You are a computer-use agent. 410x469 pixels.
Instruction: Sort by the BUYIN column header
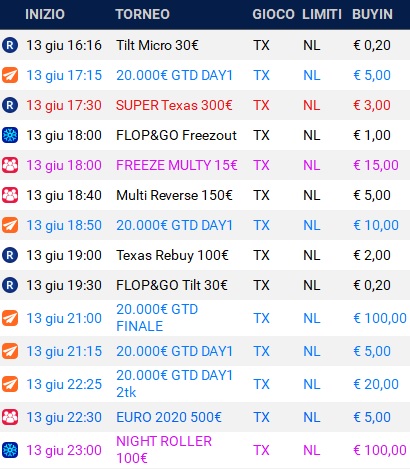click(372, 14)
